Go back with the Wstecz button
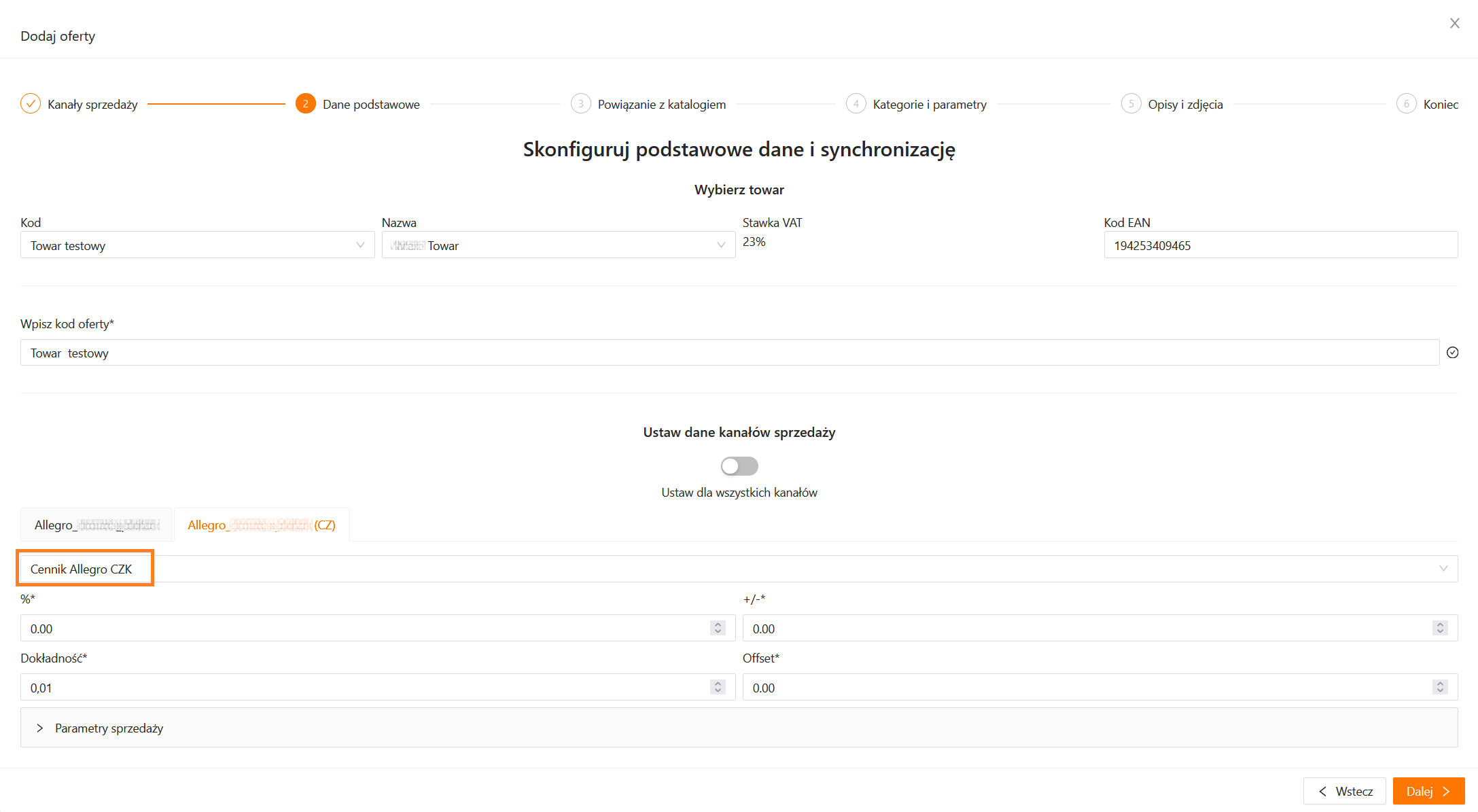The image size is (1478, 812). coord(1344,791)
